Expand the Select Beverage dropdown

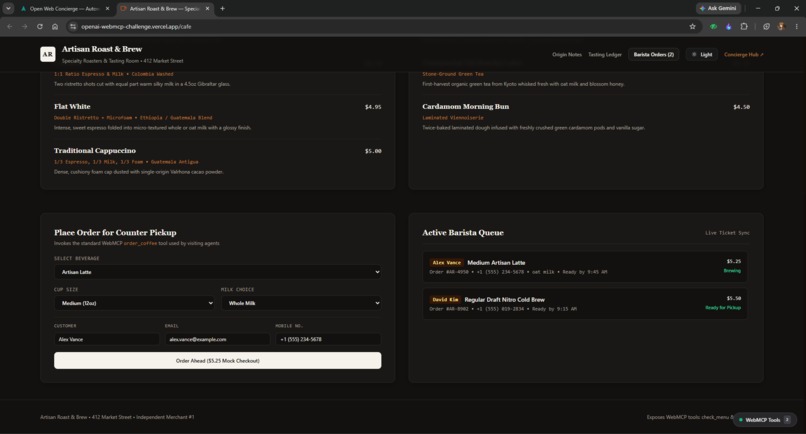click(217, 272)
